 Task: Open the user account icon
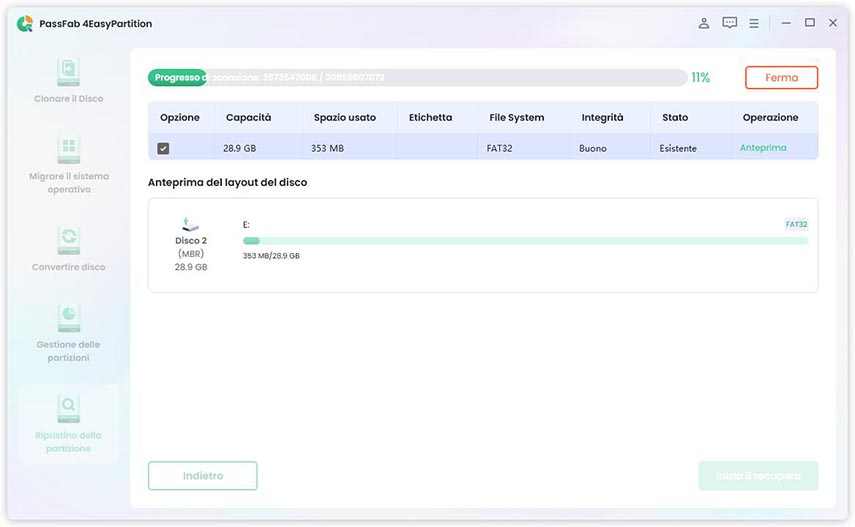pos(704,23)
